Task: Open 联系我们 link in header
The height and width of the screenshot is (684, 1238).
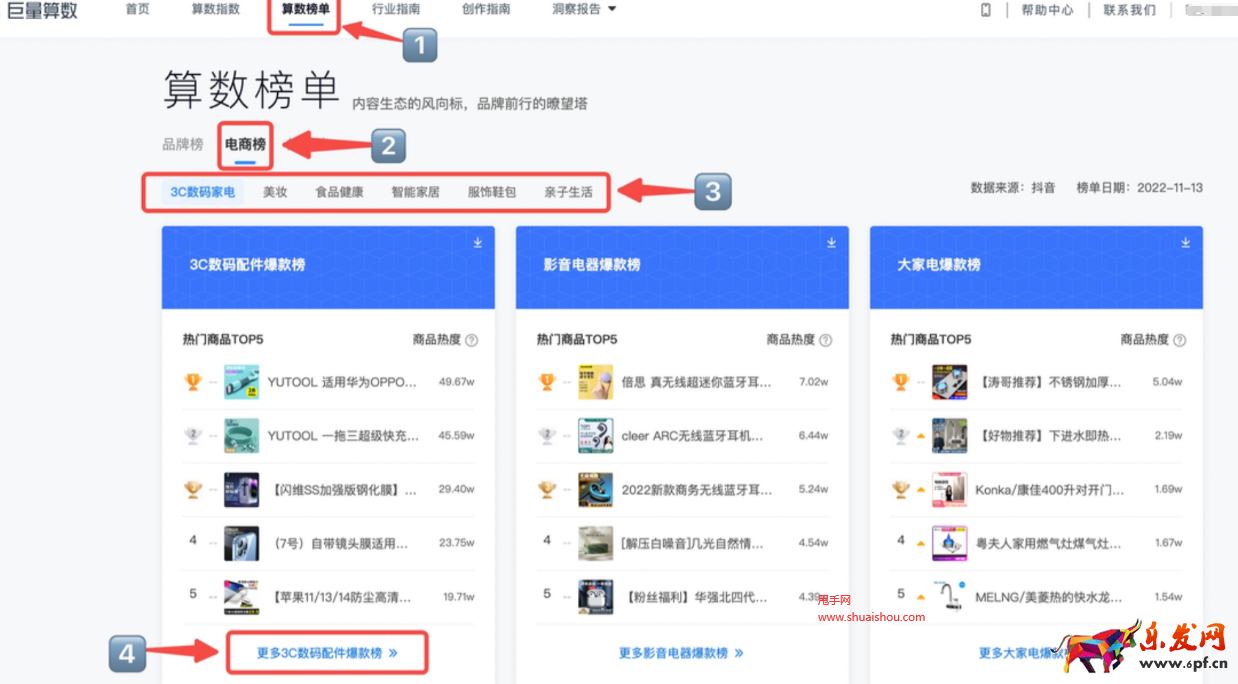Action: pyautogui.click(x=1129, y=10)
